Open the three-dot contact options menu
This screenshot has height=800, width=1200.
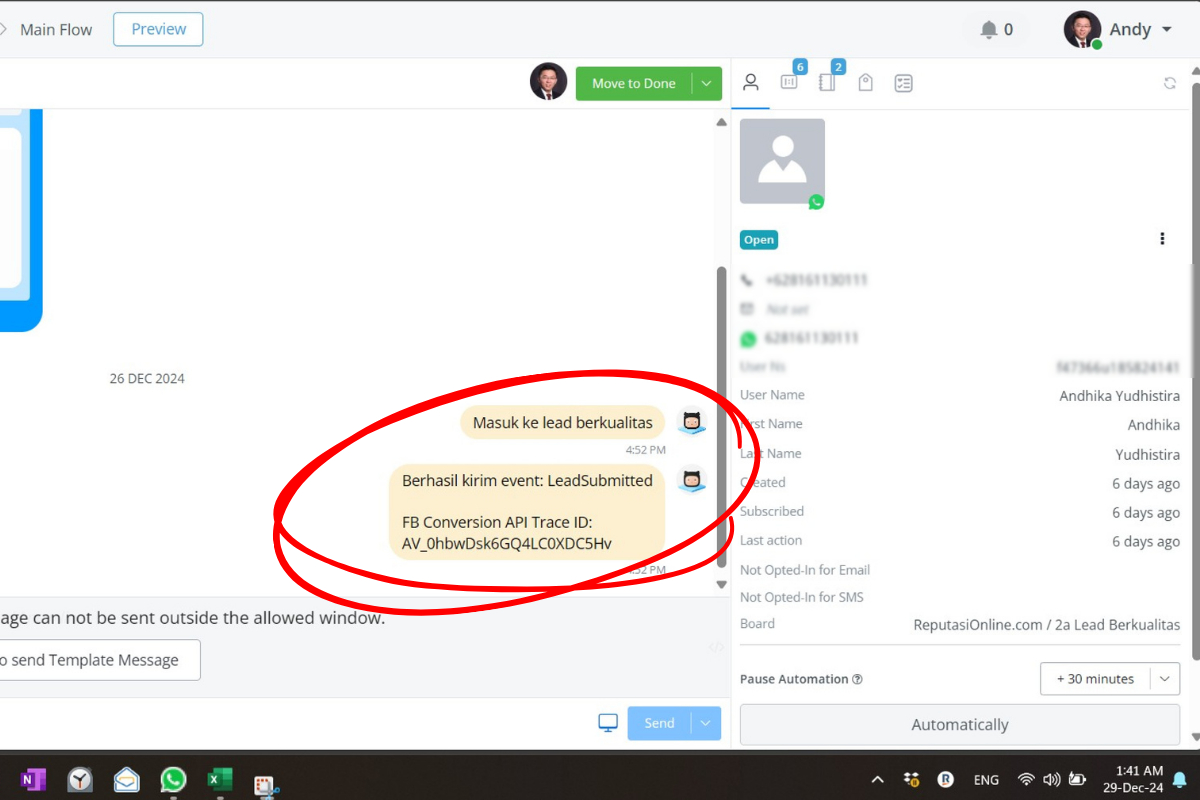pyautogui.click(x=1162, y=239)
